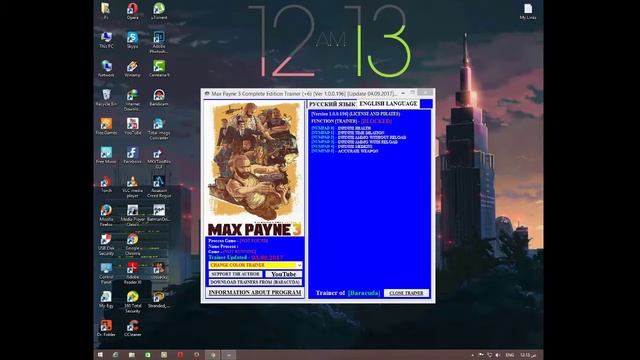This screenshot has height=360, width=640.
Task: Click the Max Payne 3 cover artwork
Action: (255, 168)
